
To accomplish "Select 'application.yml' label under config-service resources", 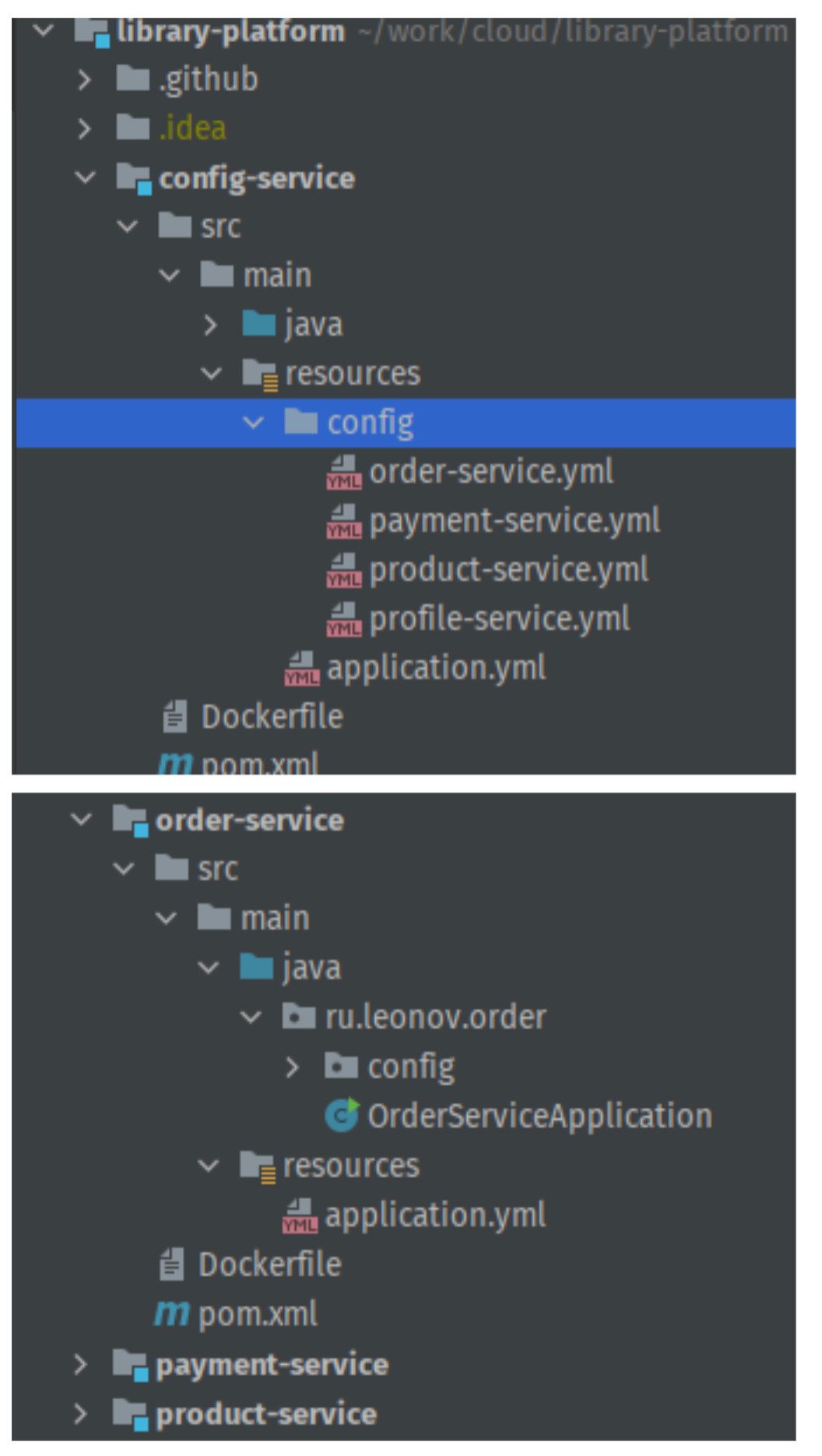I will point(437,668).
